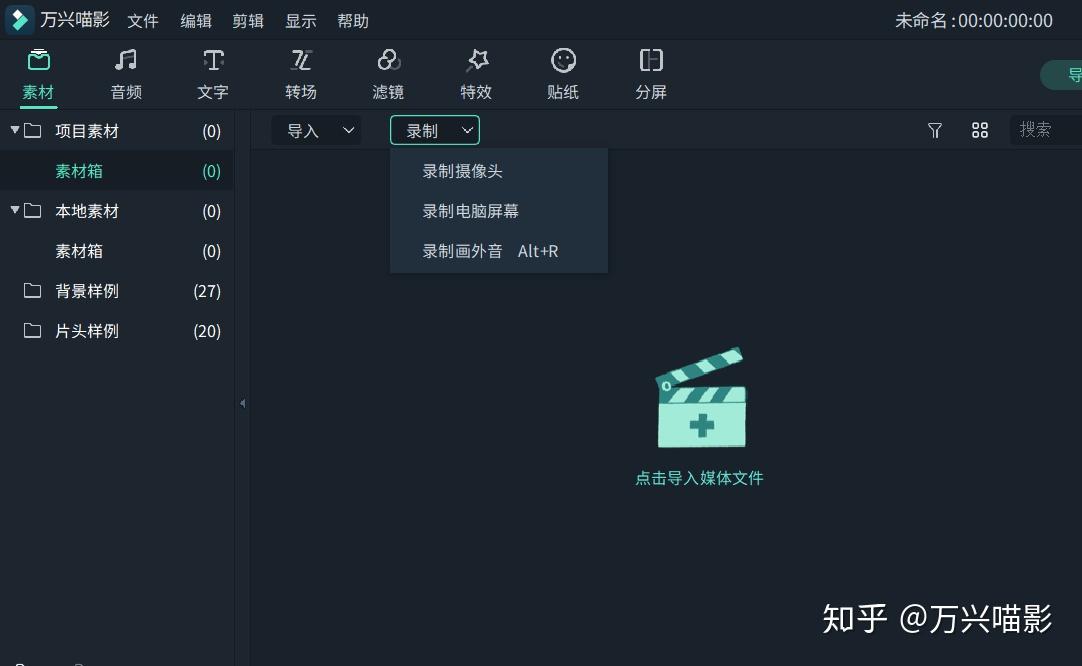Click the 背景样例 folder icon

[32, 290]
